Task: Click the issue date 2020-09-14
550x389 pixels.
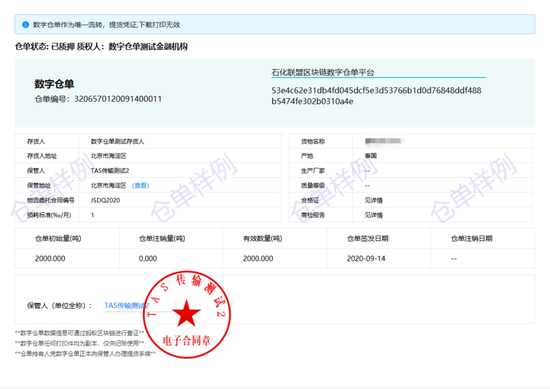Action: tap(366, 259)
